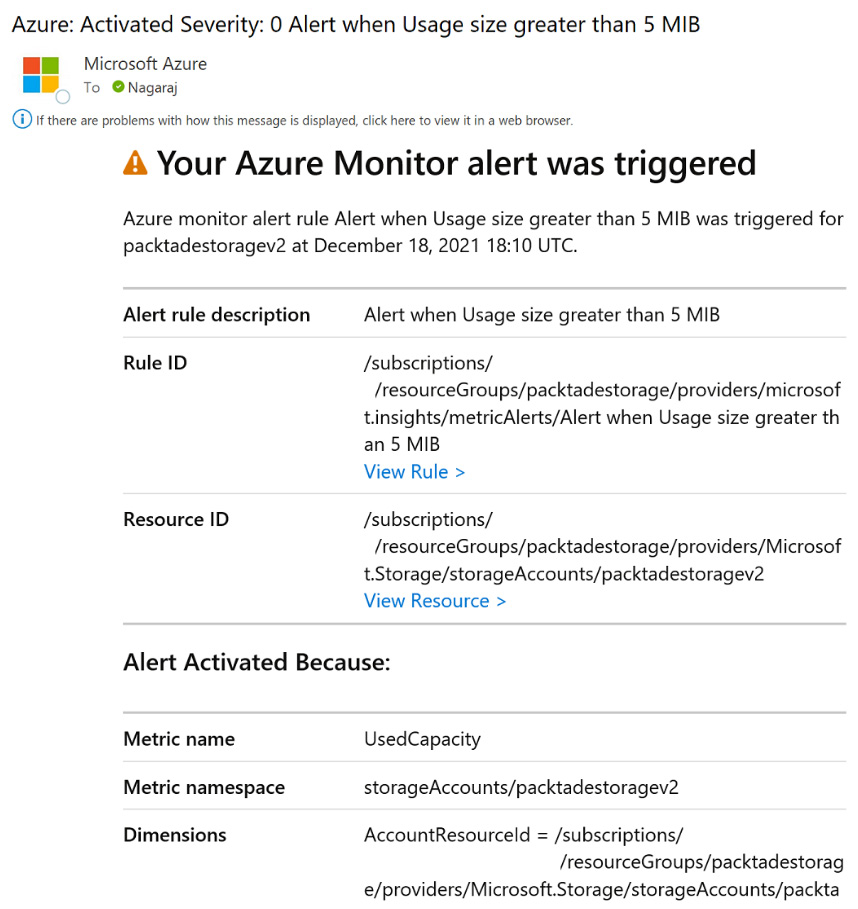Open the View Rule link
This screenshot has height=909, width=858.
[x=414, y=472]
